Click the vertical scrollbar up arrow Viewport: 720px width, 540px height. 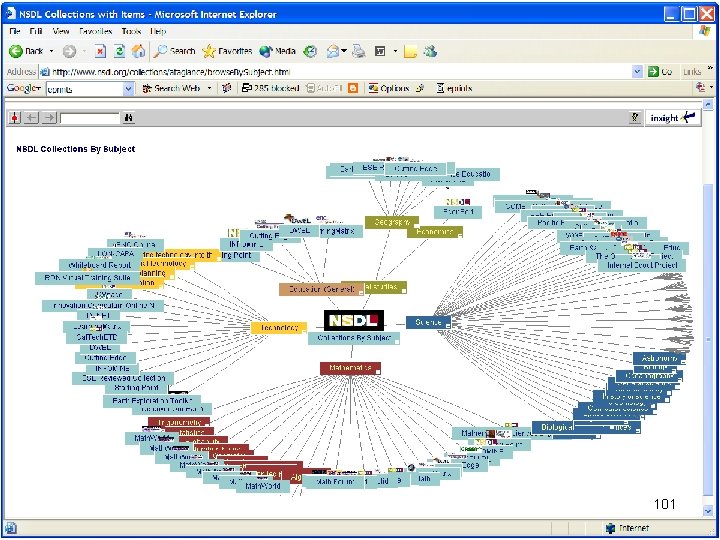[x=707, y=104]
